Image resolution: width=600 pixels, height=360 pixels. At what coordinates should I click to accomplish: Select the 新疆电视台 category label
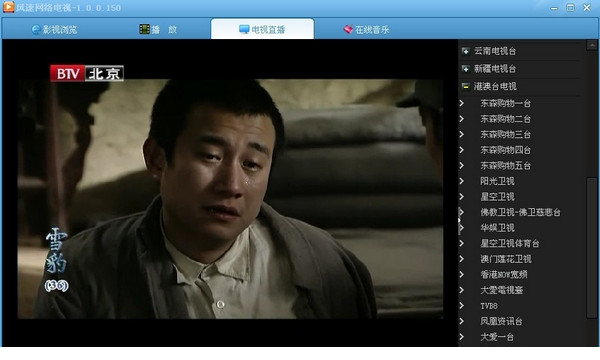(495, 69)
